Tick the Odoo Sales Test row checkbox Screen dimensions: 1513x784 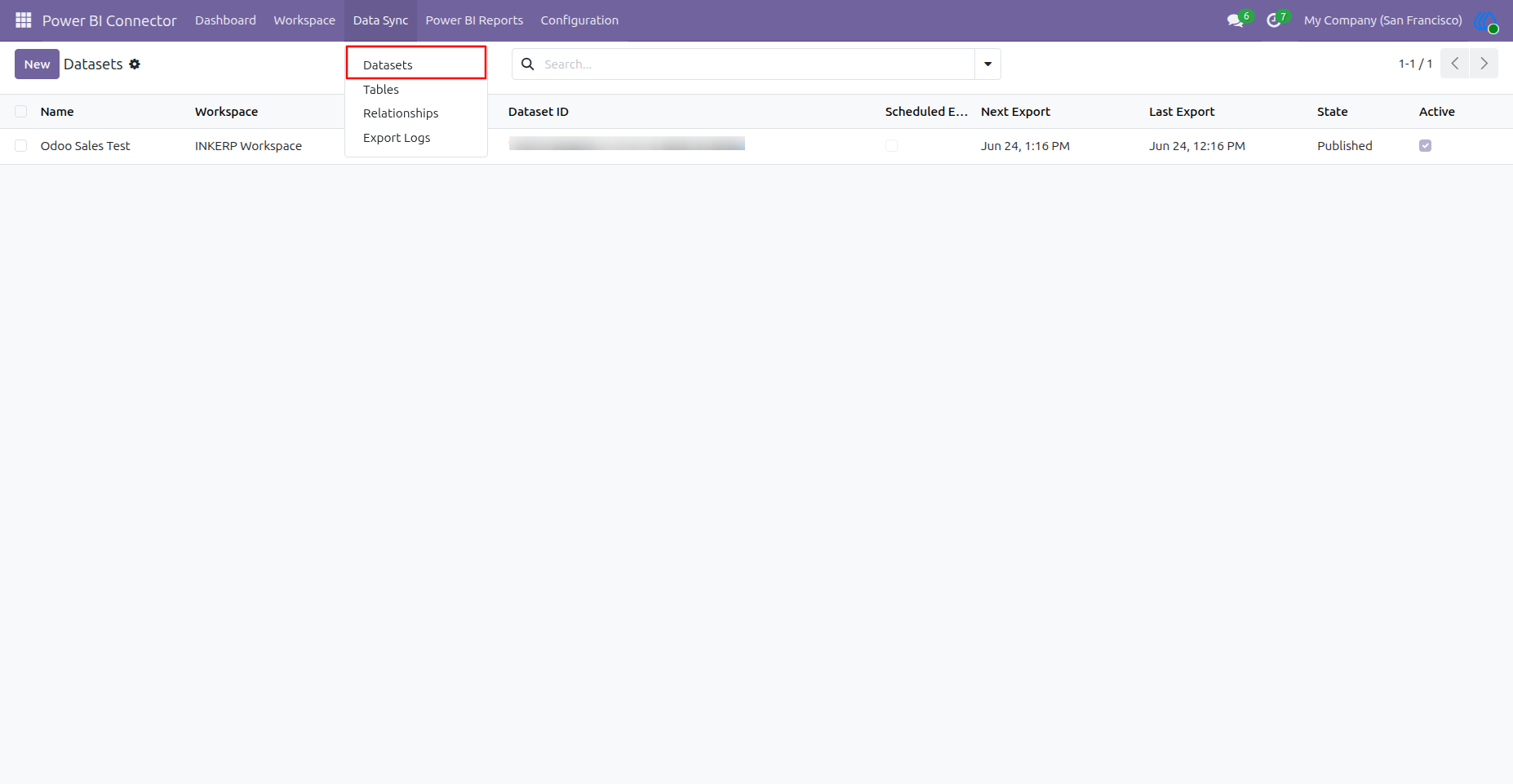21,146
